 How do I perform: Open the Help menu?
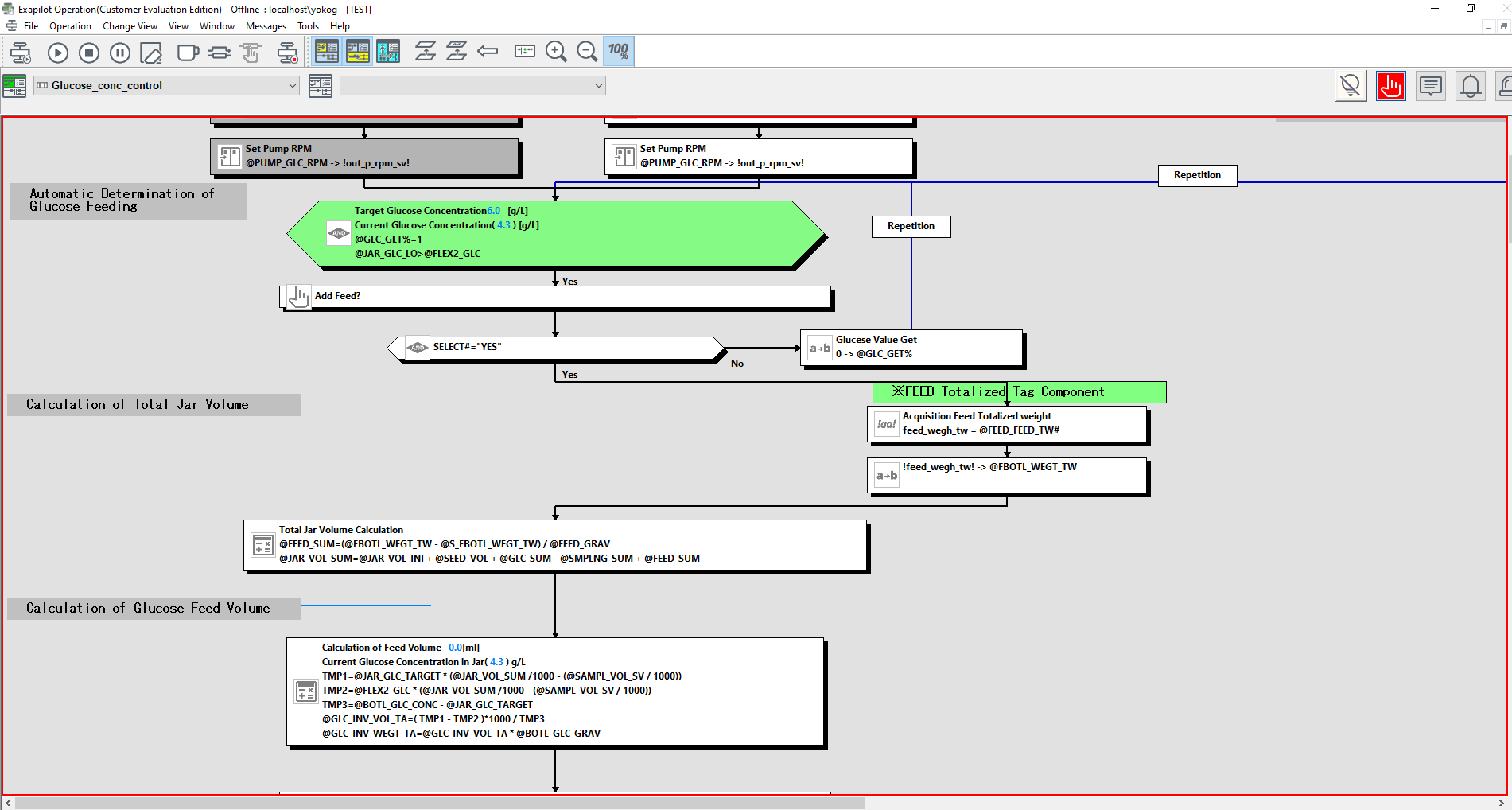click(340, 26)
